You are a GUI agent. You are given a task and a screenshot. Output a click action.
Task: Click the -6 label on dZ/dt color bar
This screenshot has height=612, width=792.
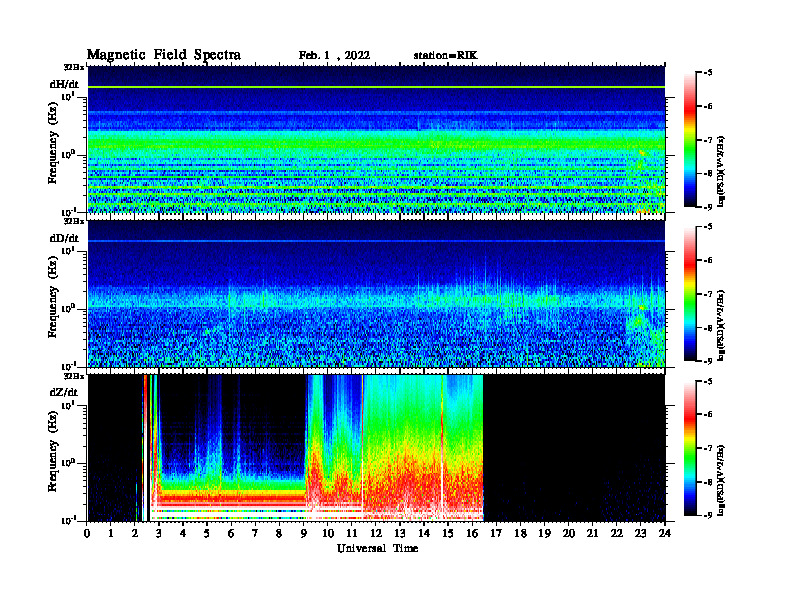(x=708, y=414)
